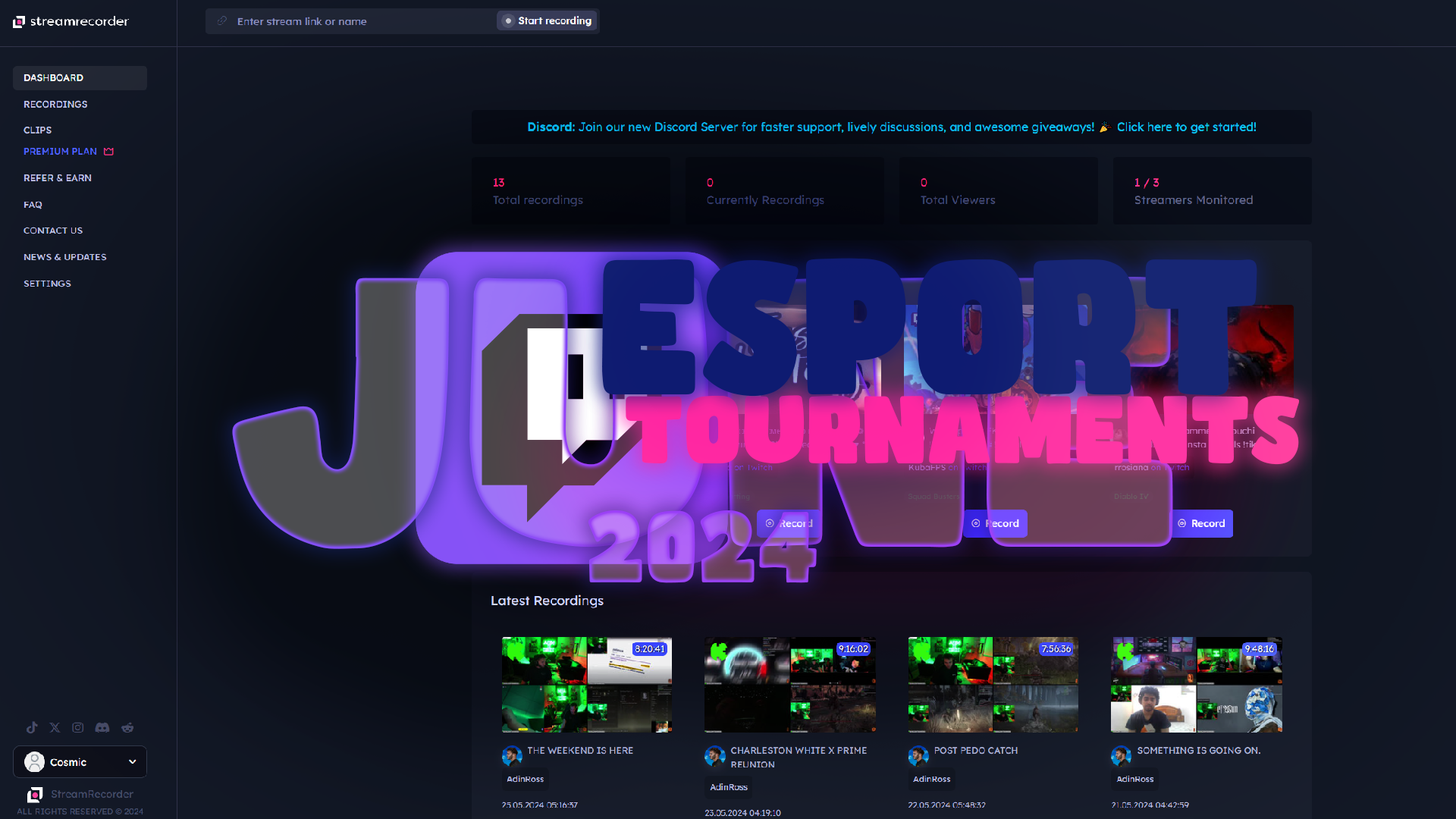The image size is (1456, 819).
Task: Click 9:16:02 duration badge
Action: [853, 649]
